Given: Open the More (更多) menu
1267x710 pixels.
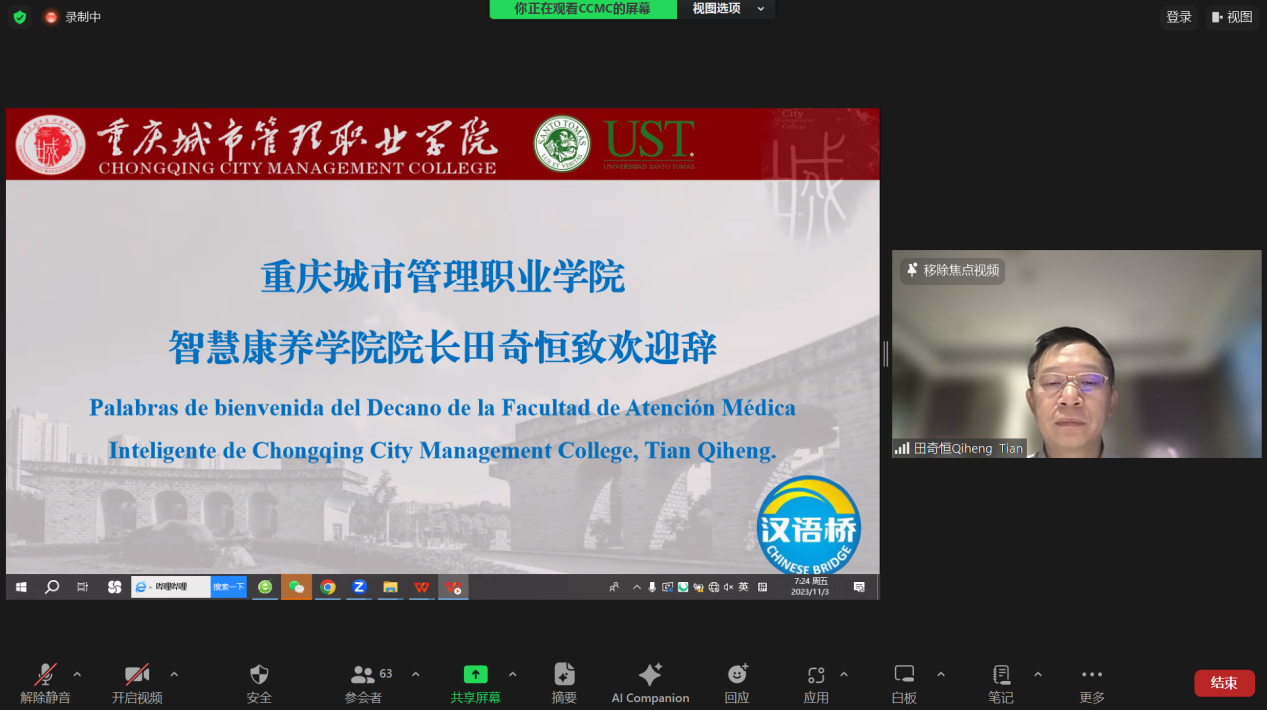Looking at the screenshot, I should (x=1092, y=675).
